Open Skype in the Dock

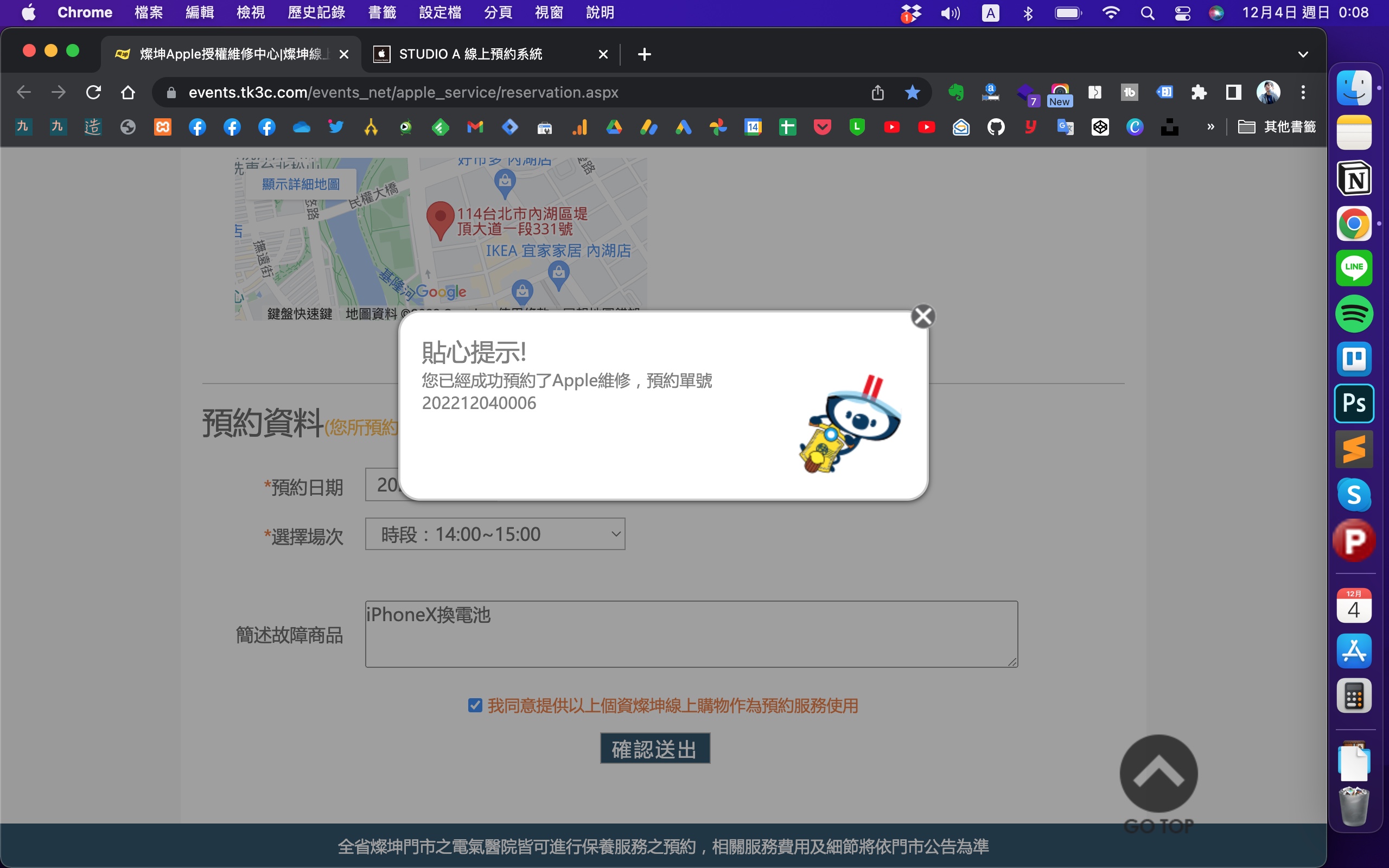pyautogui.click(x=1354, y=494)
